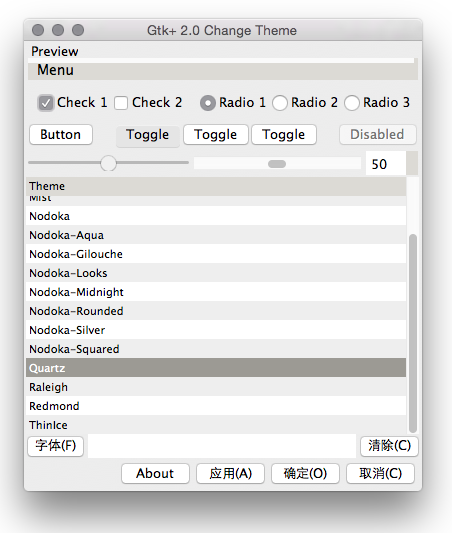This screenshot has height=533, width=452.
Task: Pick the Nodoka-Looks theme
Action: (x=216, y=273)
